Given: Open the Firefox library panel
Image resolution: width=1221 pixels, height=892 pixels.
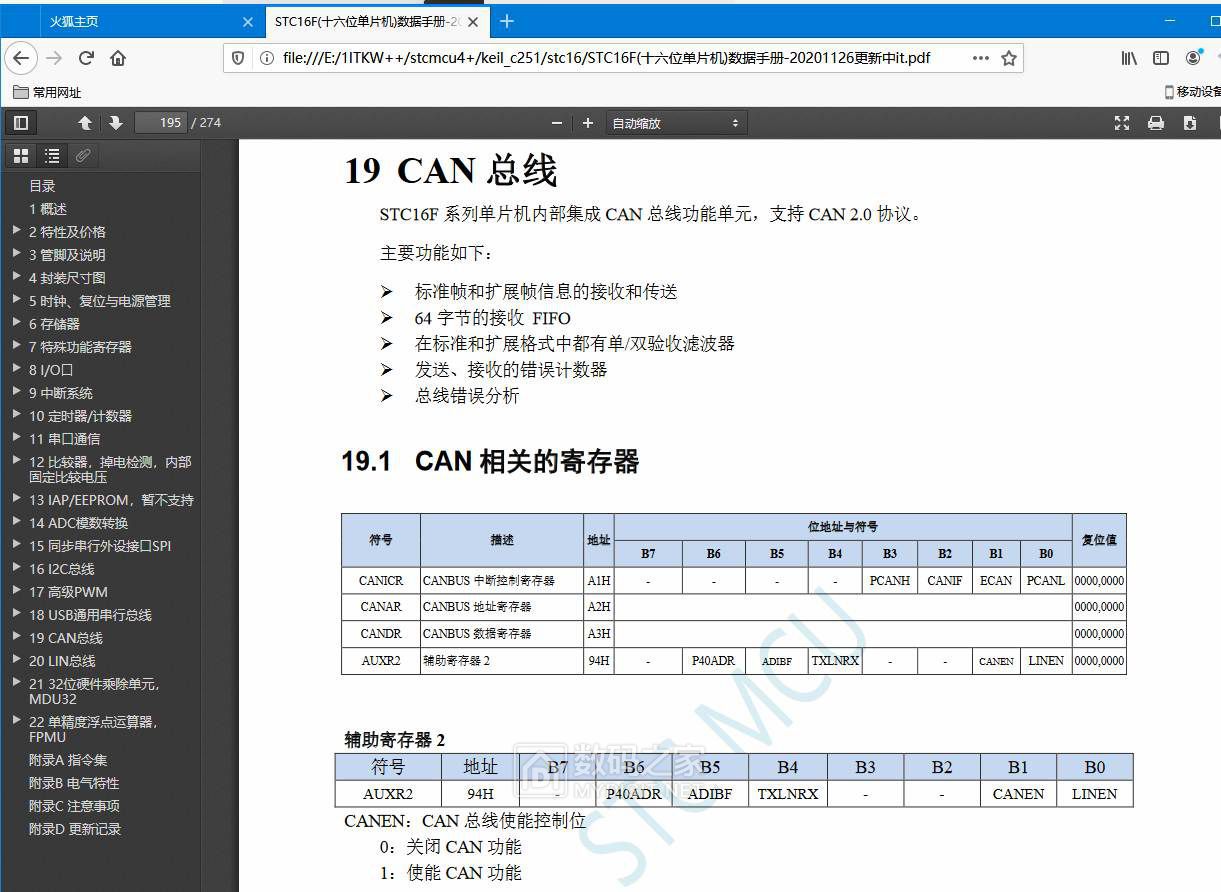Looking at the screenshot, I should point(1128,58).
